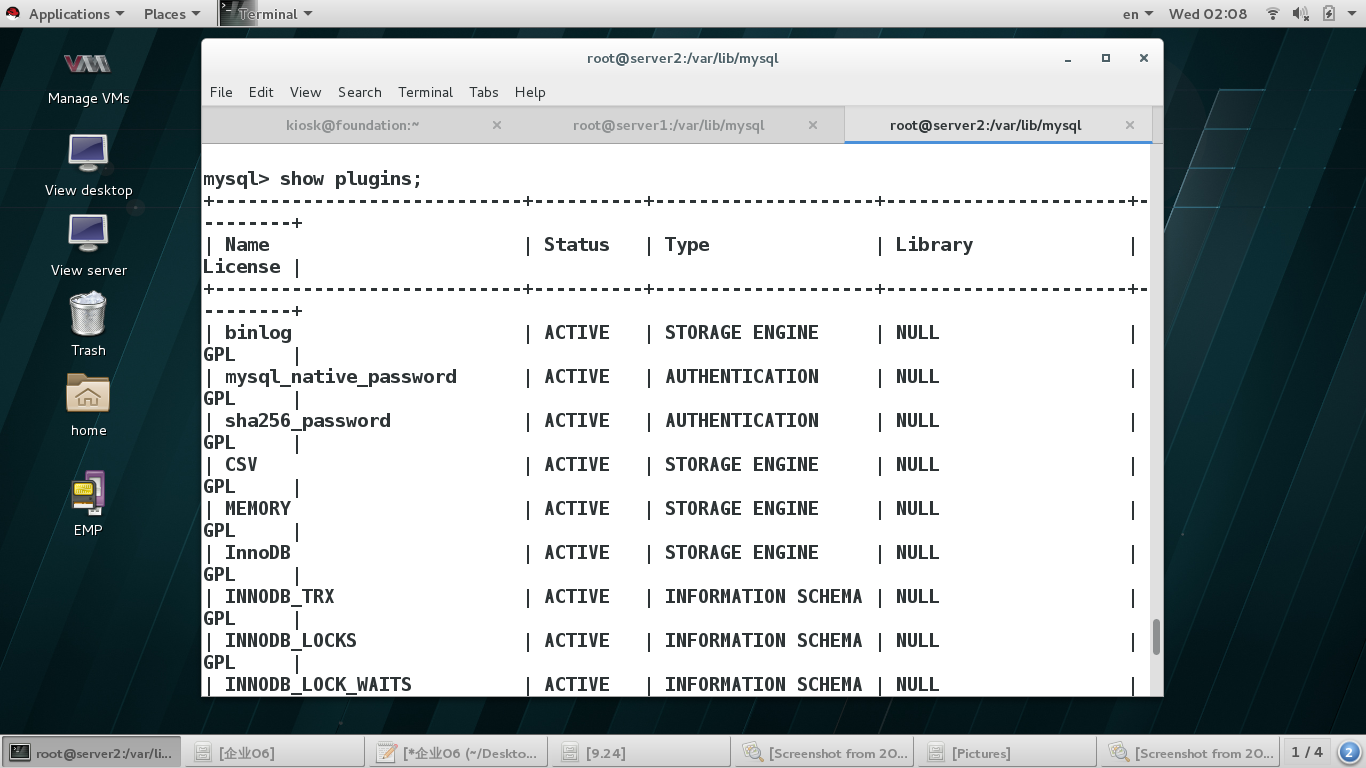
Task: Minimize the terminal window
Action: pyautogui.click(x=1068, y=58)
